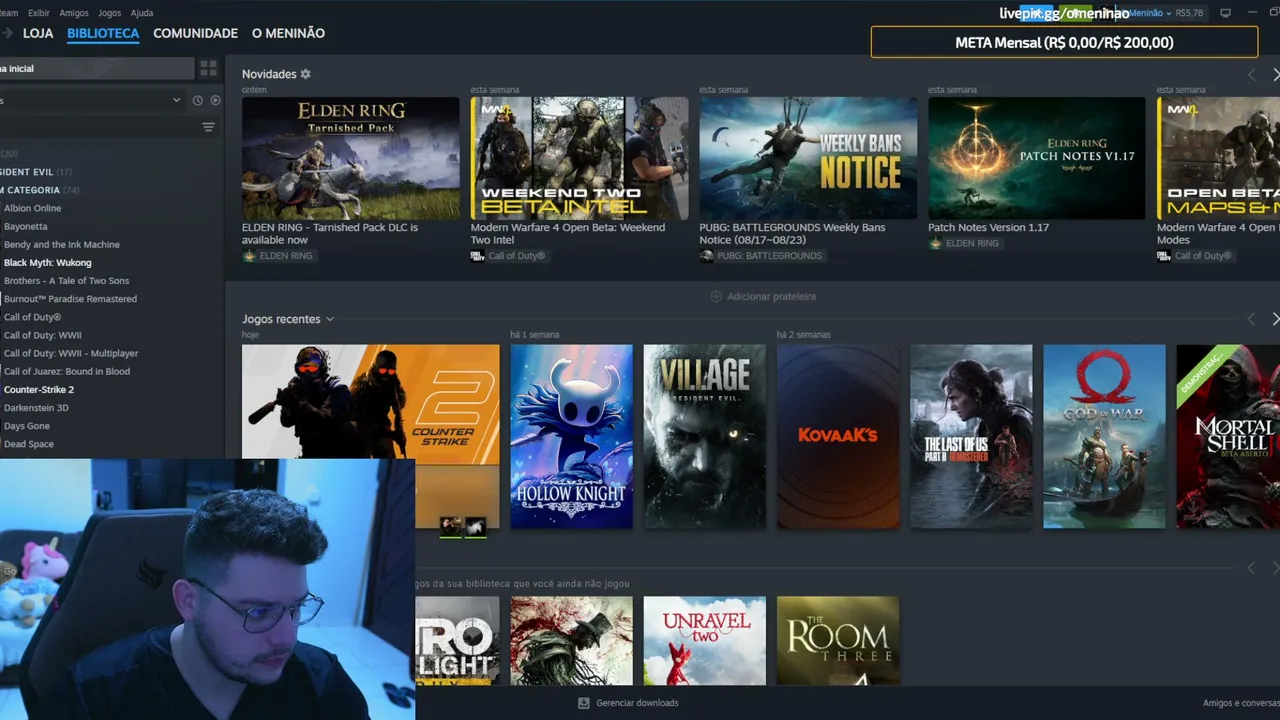Screen dimensions: 1280x720
Task: Select Black Myth: Wukong in the list
Action: [x=47, y=263]
